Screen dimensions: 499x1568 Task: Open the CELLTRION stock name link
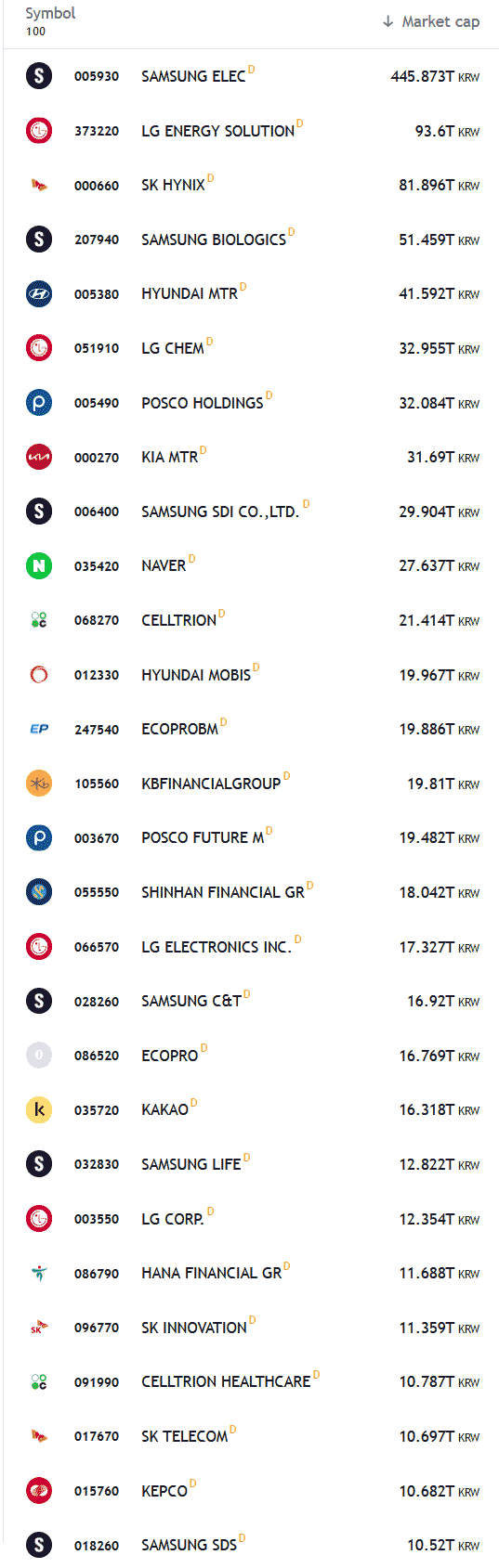178,620
